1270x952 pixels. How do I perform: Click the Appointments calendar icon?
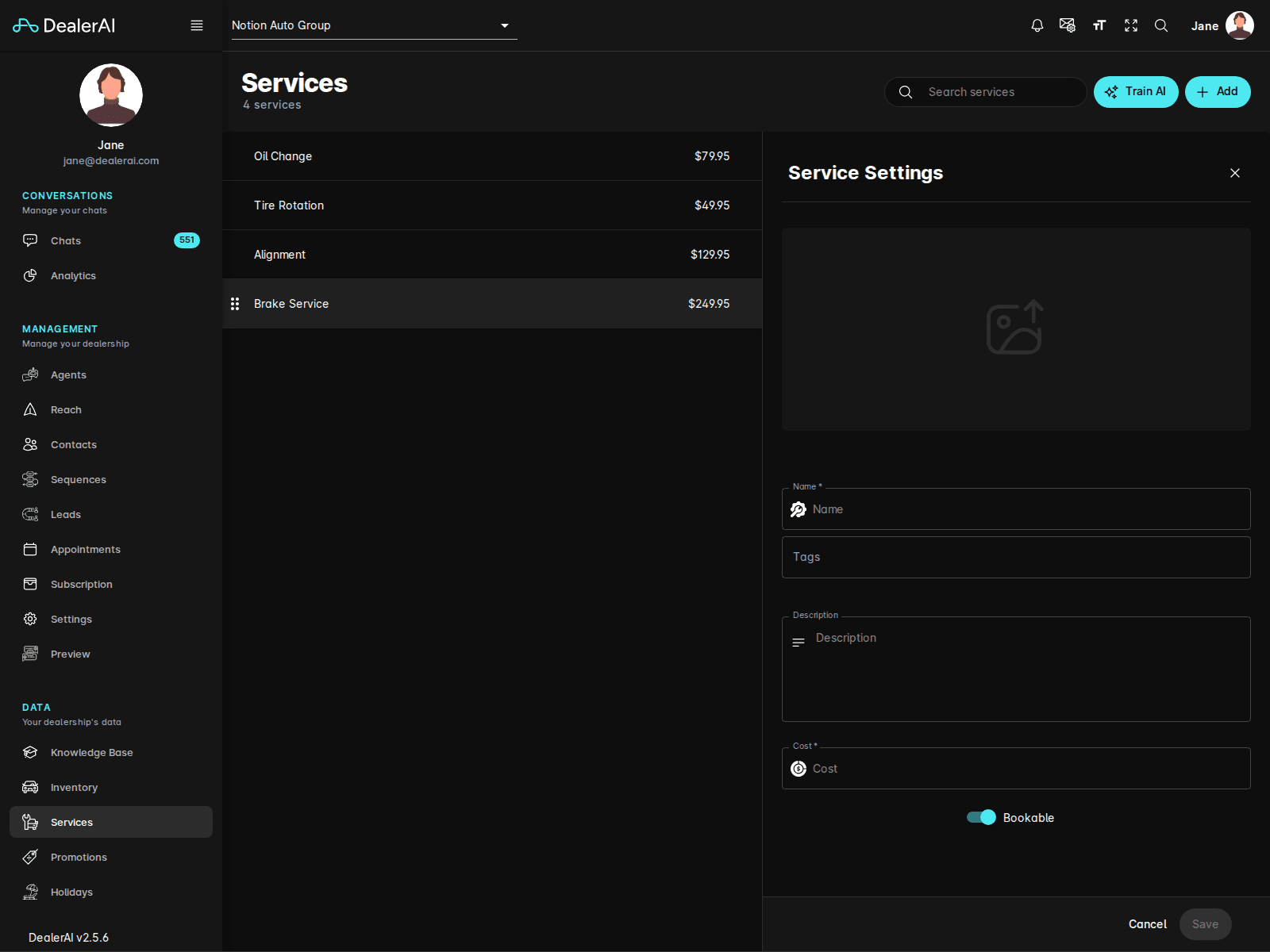[30, 549]
